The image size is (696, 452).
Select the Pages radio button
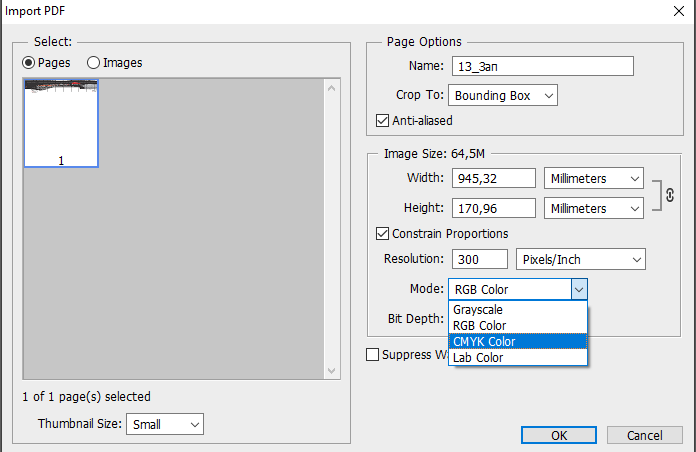point(29,62)
